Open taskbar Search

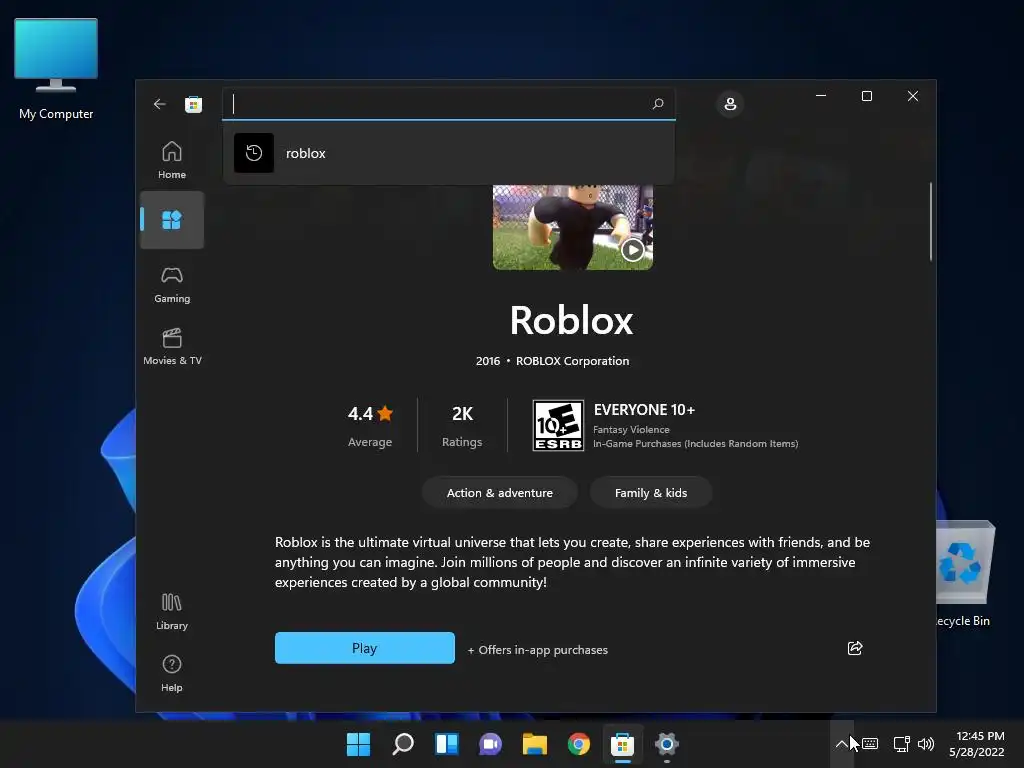pyautogui.click(x=402, y=744)
